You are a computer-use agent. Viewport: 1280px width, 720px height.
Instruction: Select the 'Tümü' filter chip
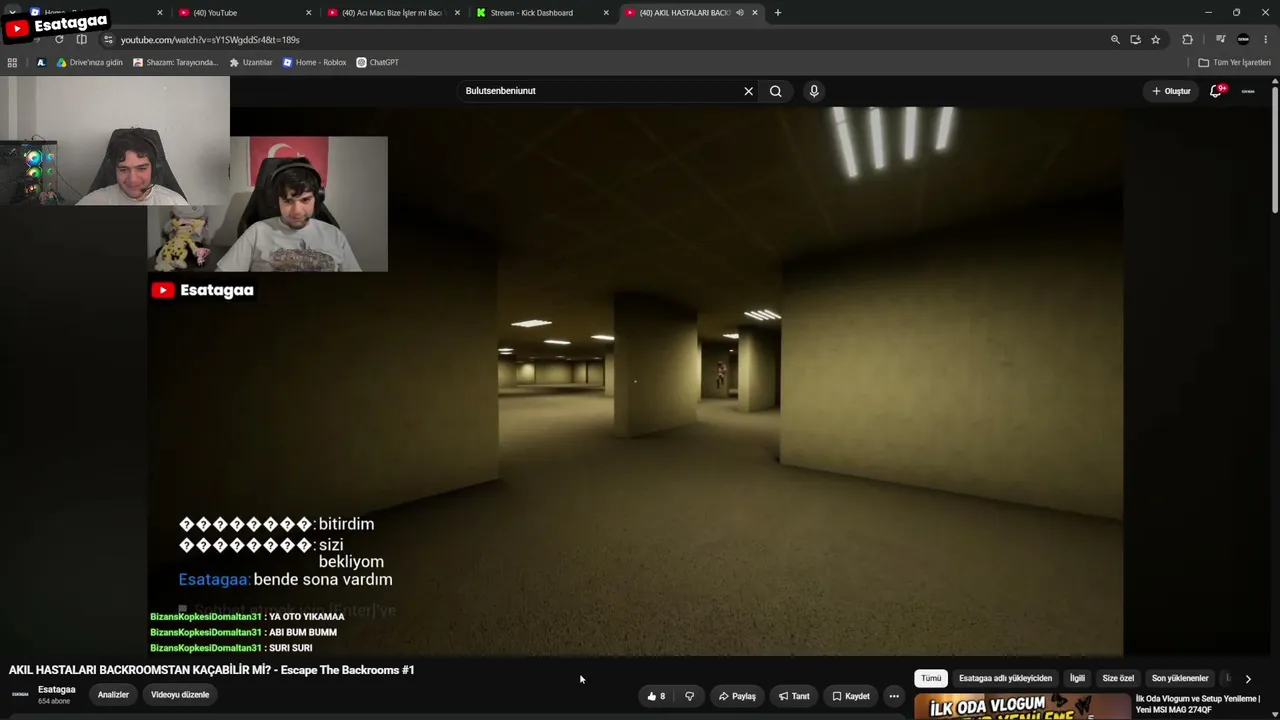point(931,678)
